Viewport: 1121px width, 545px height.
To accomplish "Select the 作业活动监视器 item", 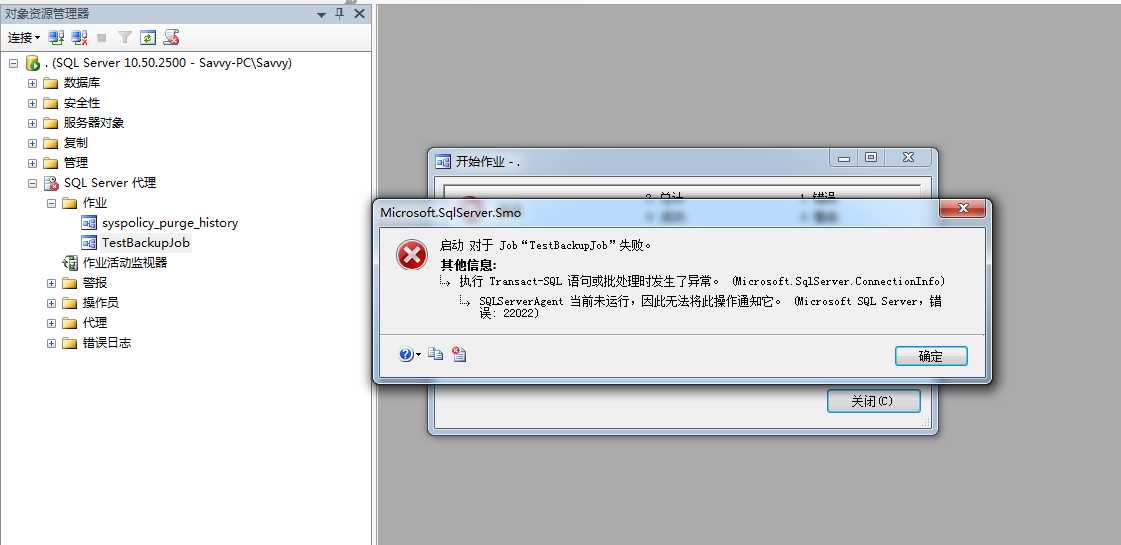I will (125, 262).
